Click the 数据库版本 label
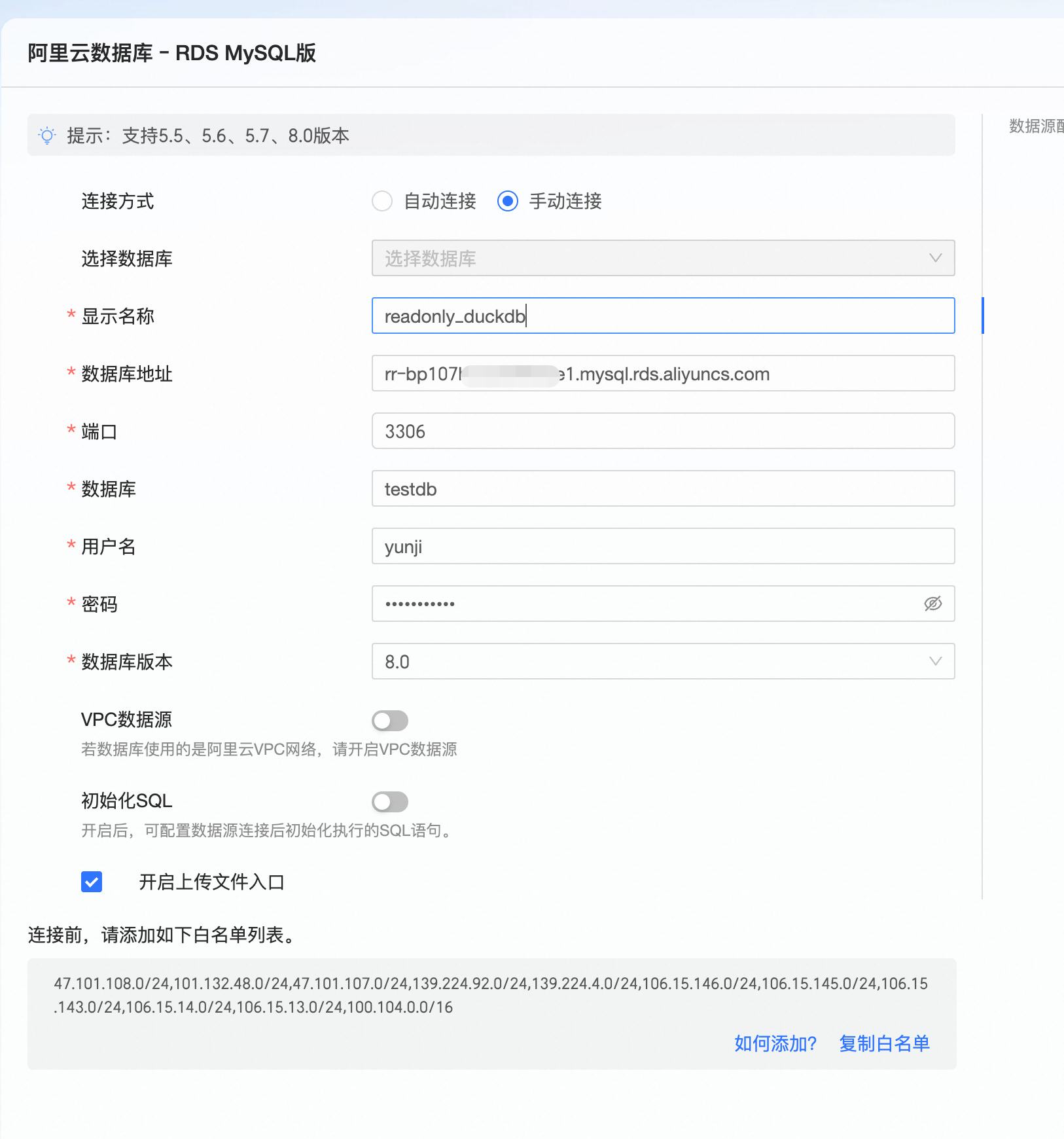The height and width of the screenshot is (1139, 1064). click(127, 662)
